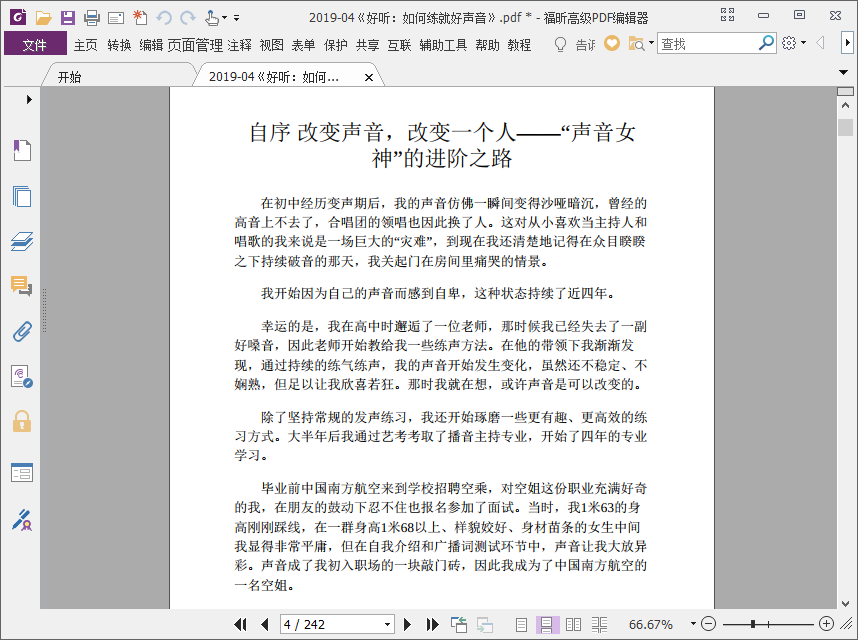Select continuous facing view mode
The image size is (858, 640).
pos(599,624)
